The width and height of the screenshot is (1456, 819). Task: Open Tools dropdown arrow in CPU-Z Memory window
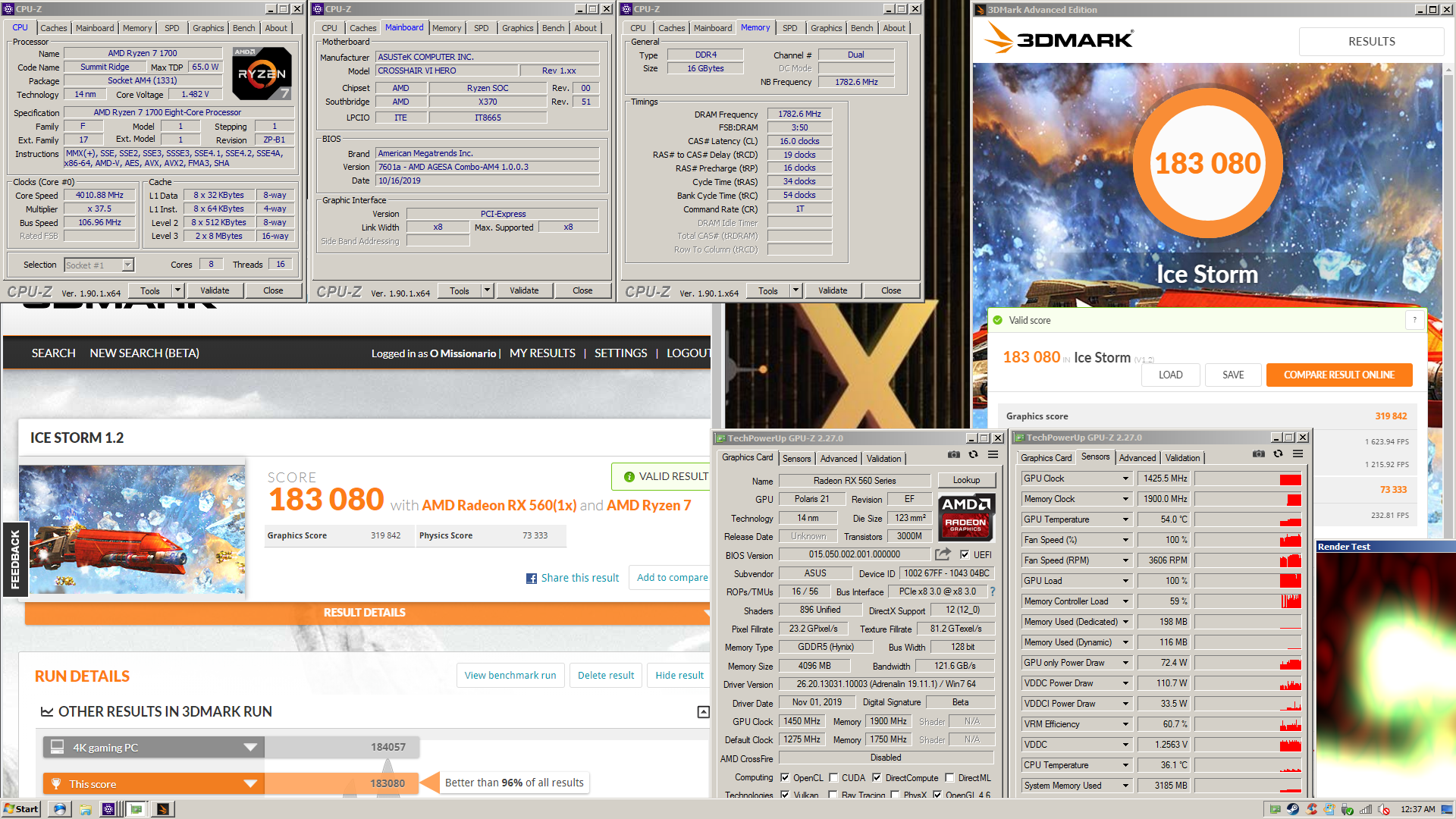pyautogui.click(x=795, y=290)
